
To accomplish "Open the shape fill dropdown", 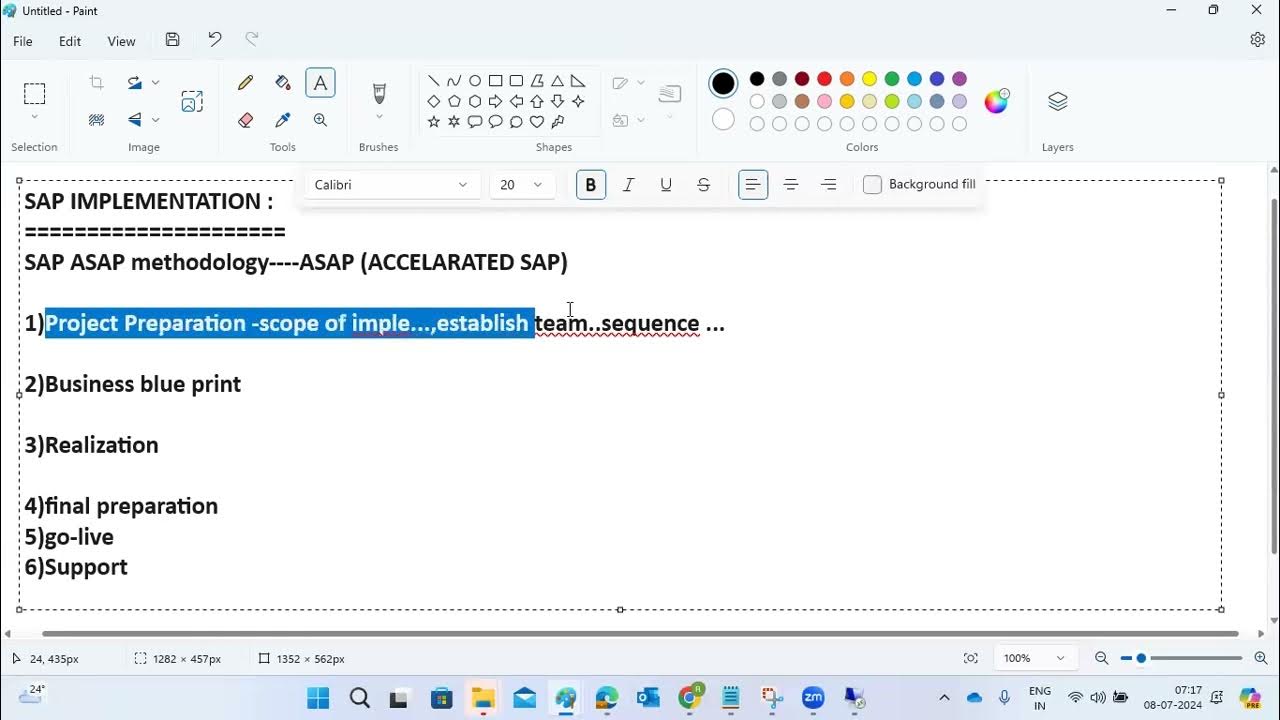I will tap(628, 120).
